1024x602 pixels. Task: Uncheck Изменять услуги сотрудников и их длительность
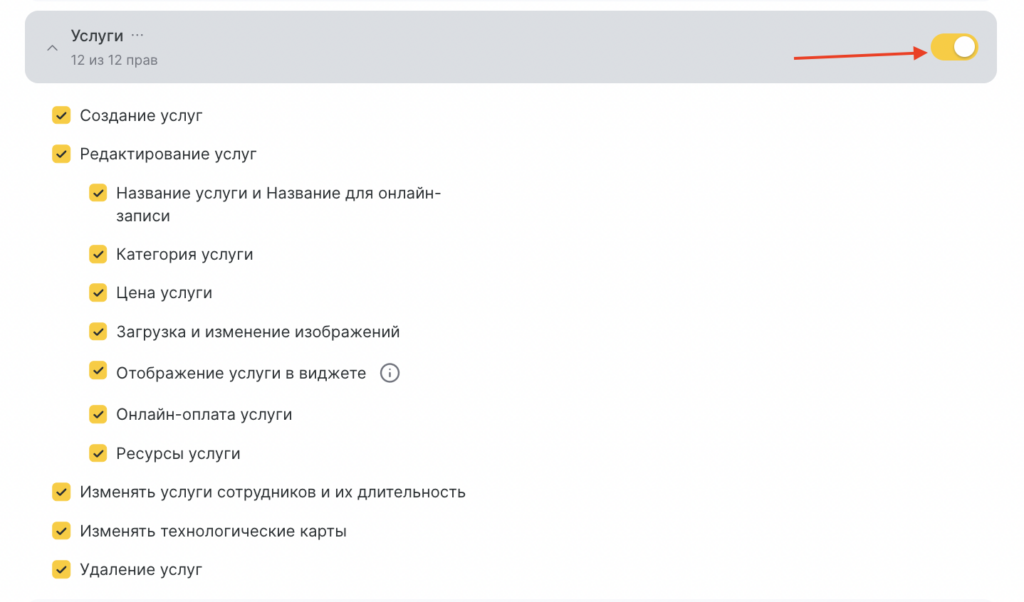coord(62,492)
